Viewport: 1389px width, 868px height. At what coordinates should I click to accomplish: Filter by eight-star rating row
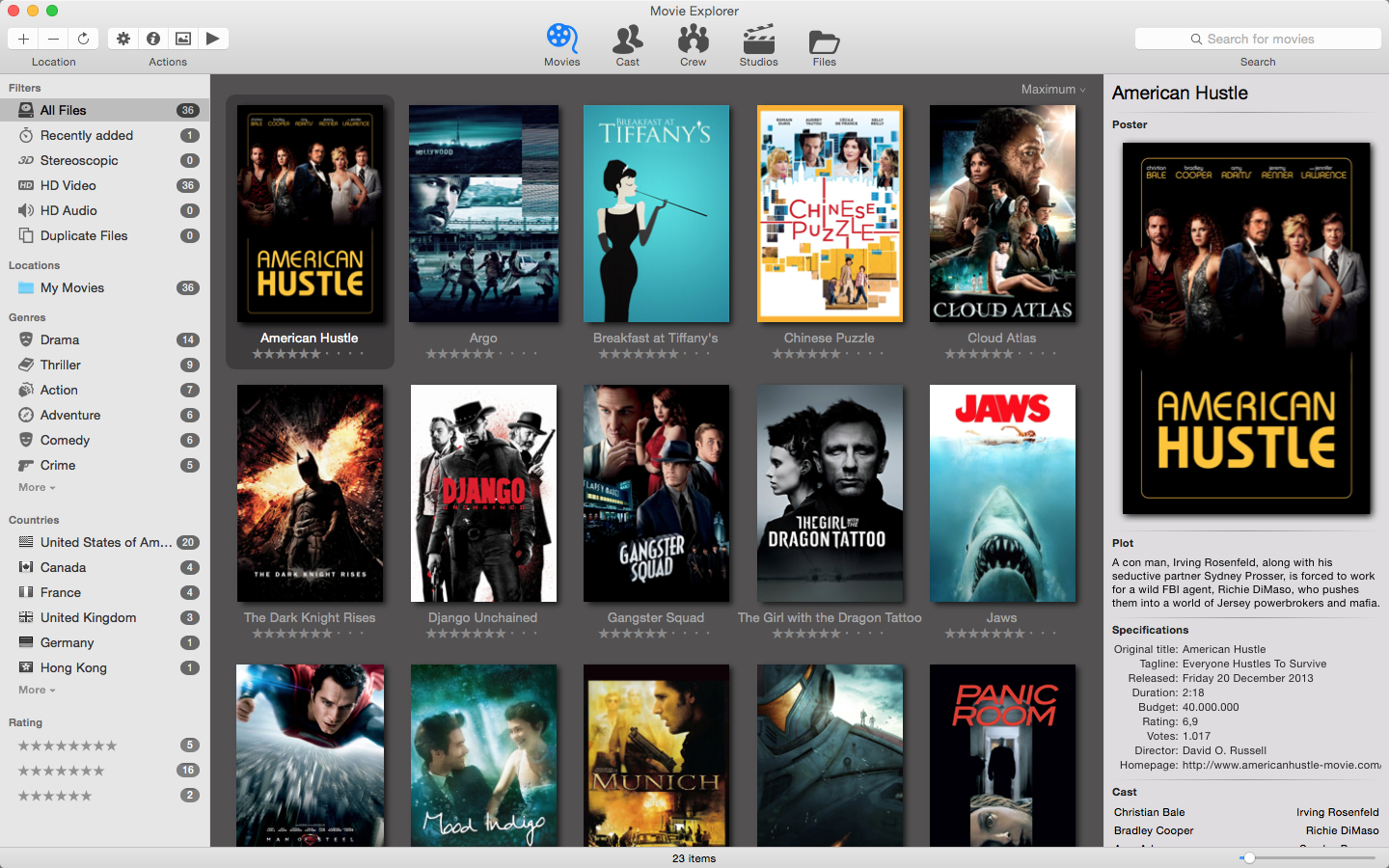point(104,746)
